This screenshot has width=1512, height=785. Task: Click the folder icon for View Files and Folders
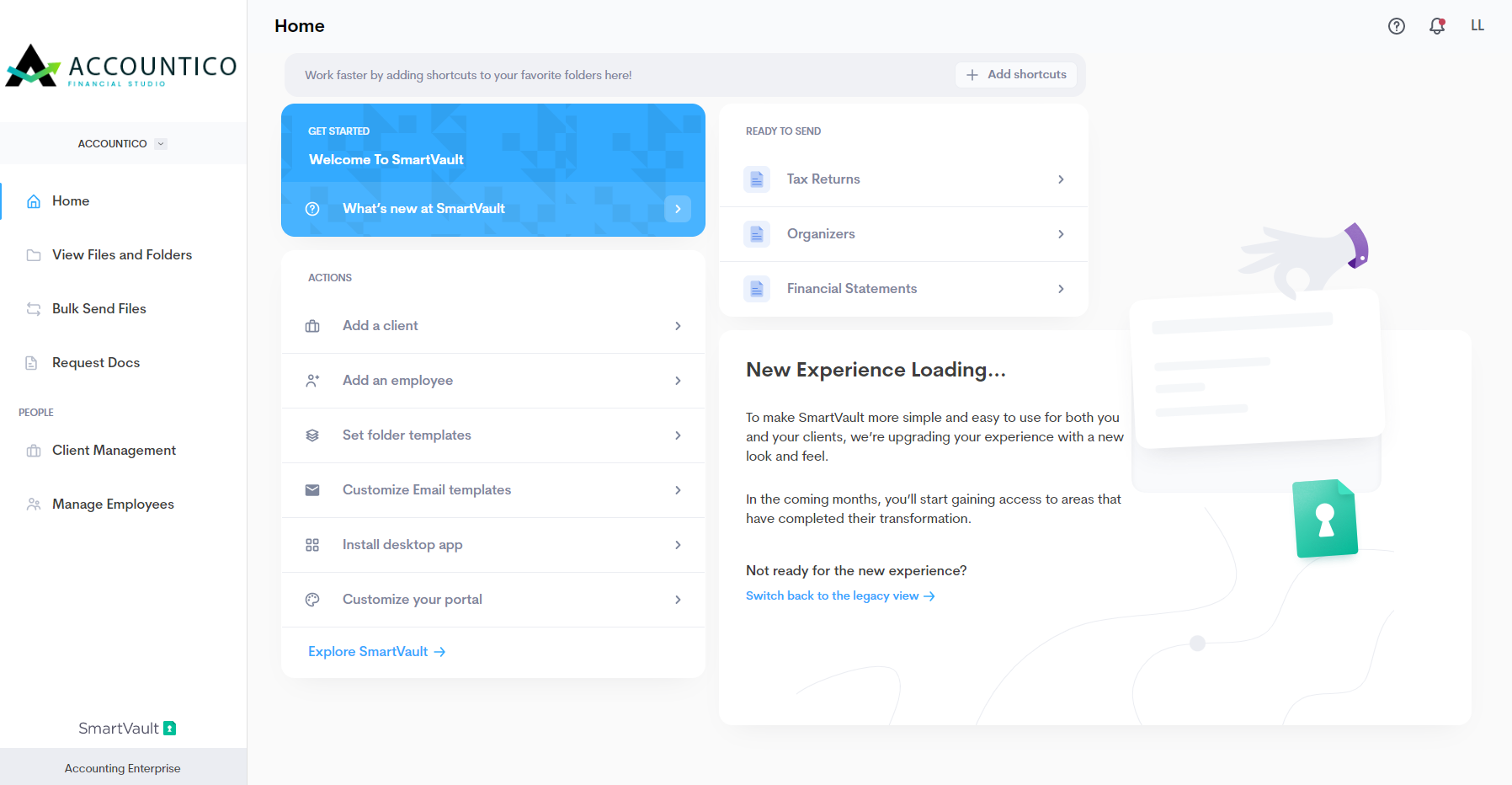(x=34, y=255)
